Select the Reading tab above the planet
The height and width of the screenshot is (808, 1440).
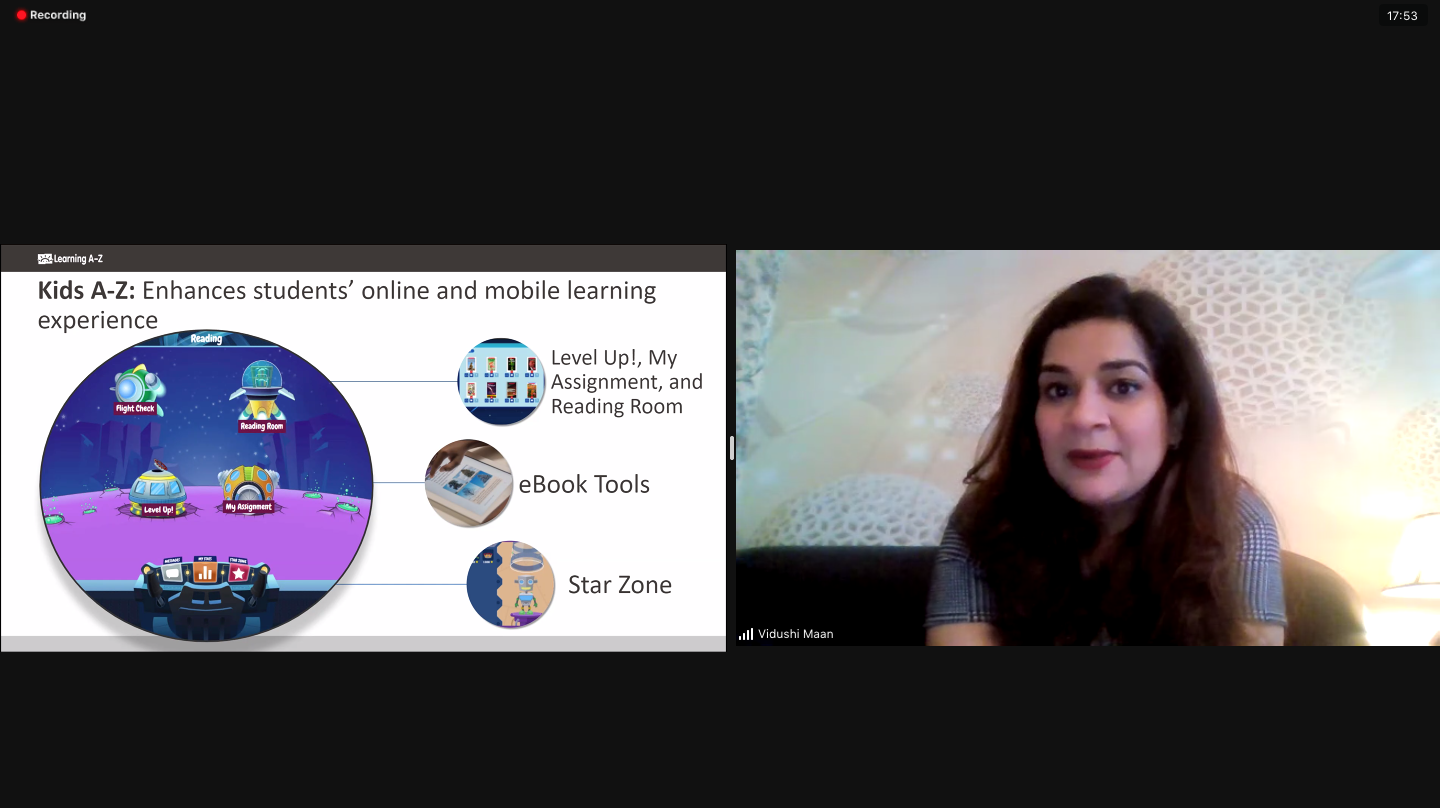pyautogui.click(x=206, y=339)
